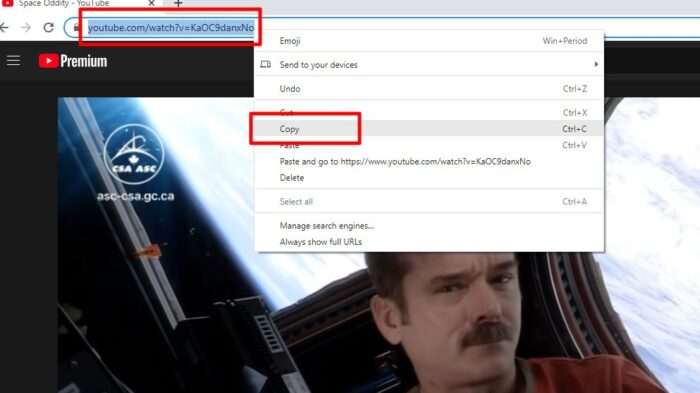Open the YouTube hamburger menu
The width and height of the screenshot is (700, 393).
(13, 61)
